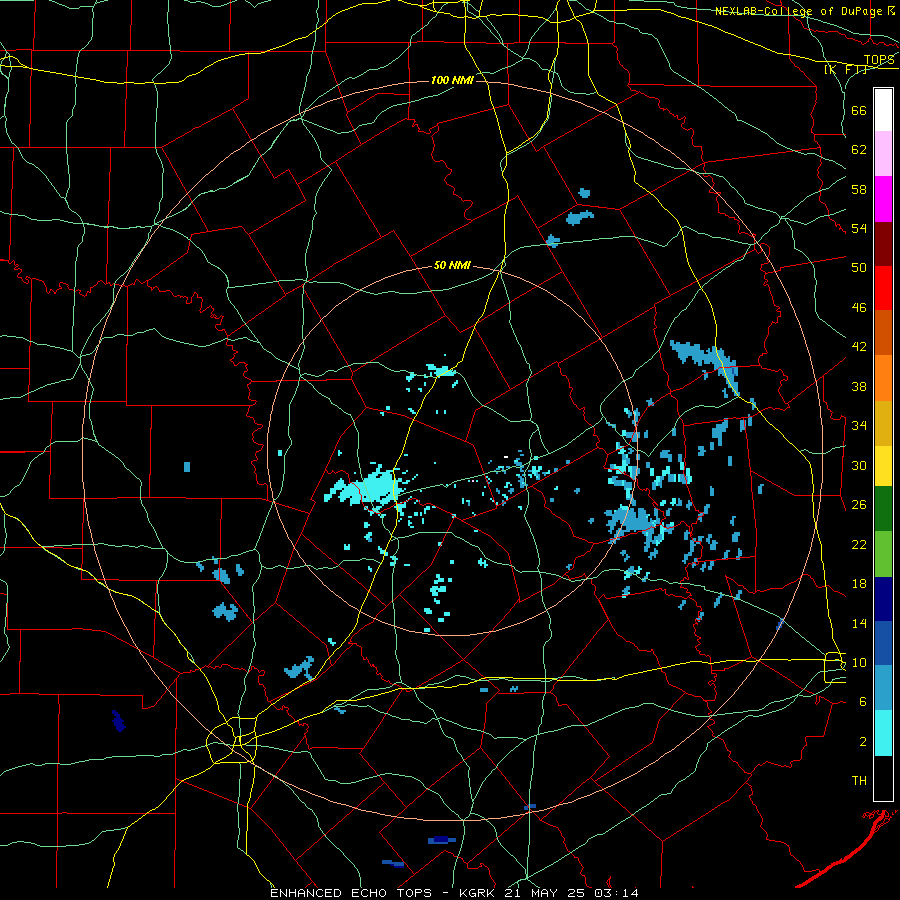Click the KGRK station ID in caption
The image size is (900, 900).
[x=479, y=893]
